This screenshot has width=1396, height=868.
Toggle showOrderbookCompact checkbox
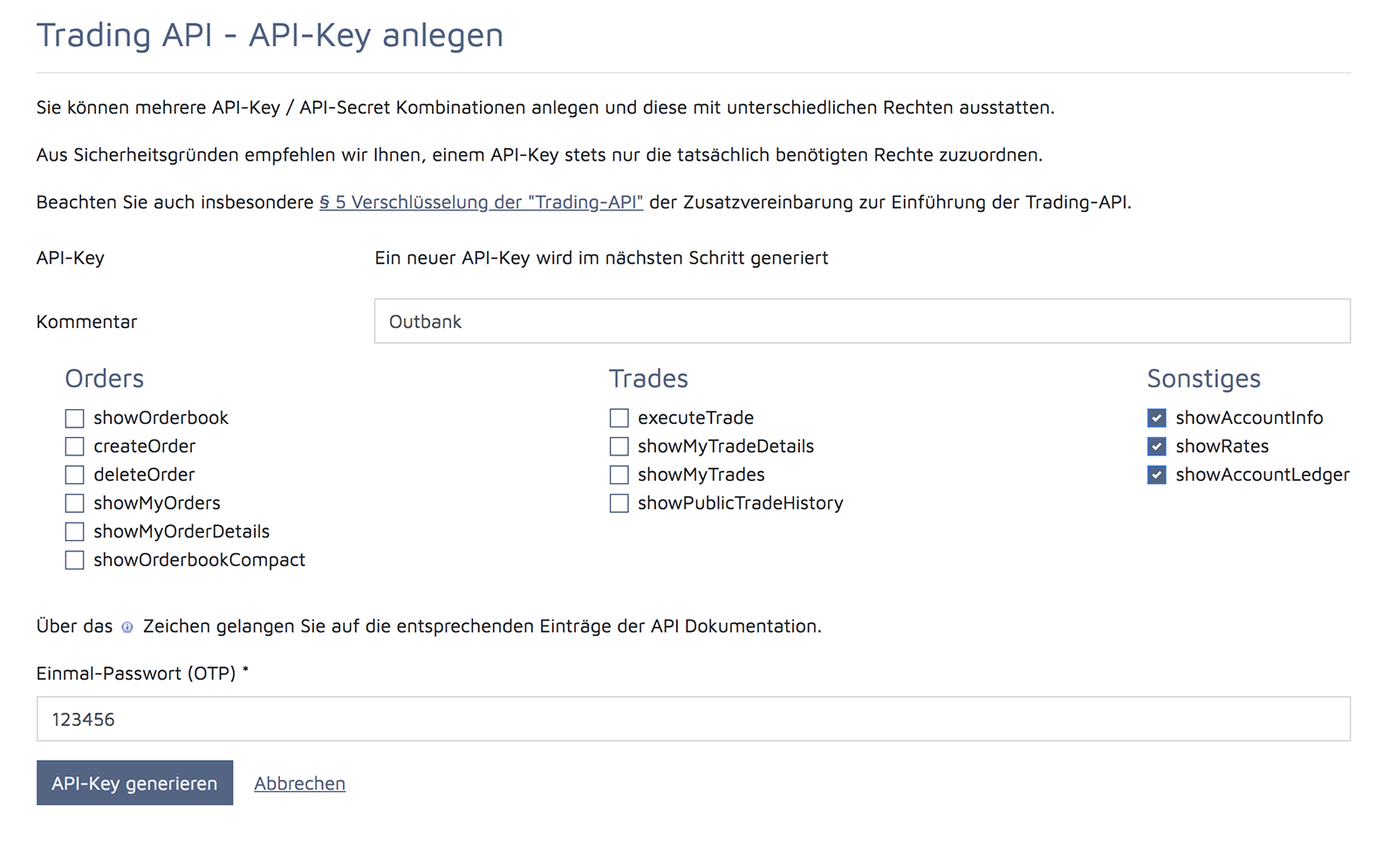pyautogui.click(x=75, y=560)
